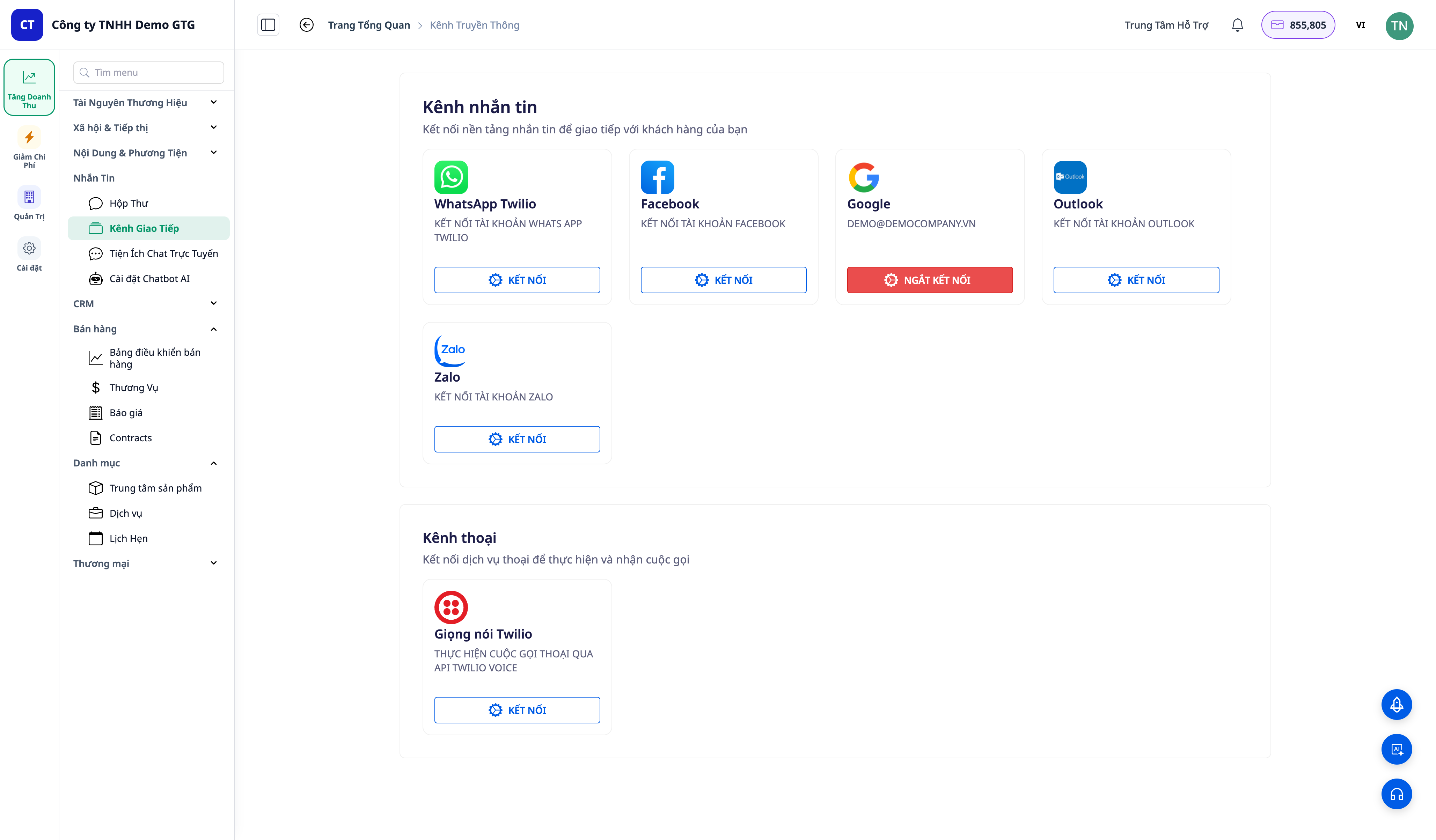Viewport: 1436px width, 840px height.
Task: Open the floating AI assistant button
Action: tap(1397, 749)
